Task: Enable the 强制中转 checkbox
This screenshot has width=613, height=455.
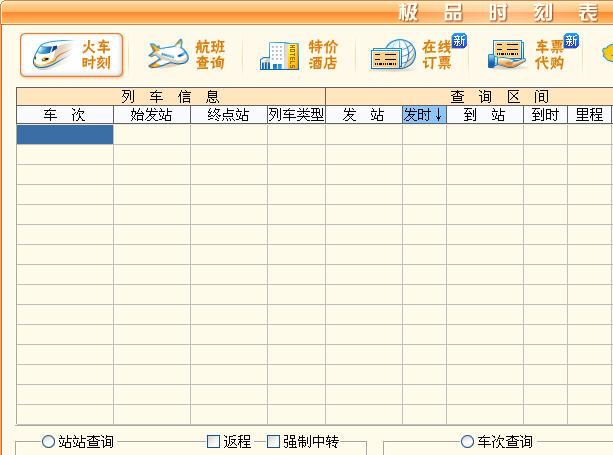Action: pyautogui.click(x=273, y=442)
